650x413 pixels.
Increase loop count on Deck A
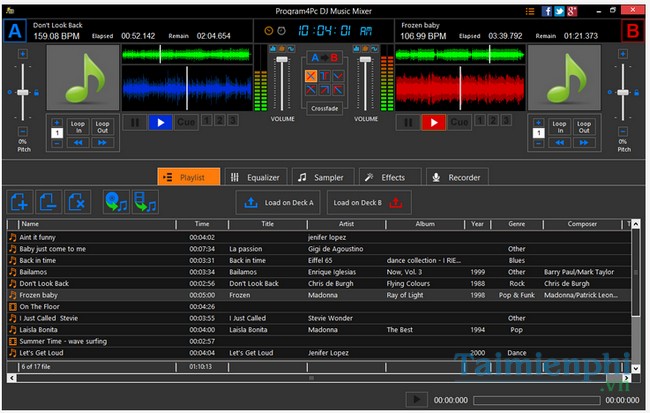click(x=57, y=123)
